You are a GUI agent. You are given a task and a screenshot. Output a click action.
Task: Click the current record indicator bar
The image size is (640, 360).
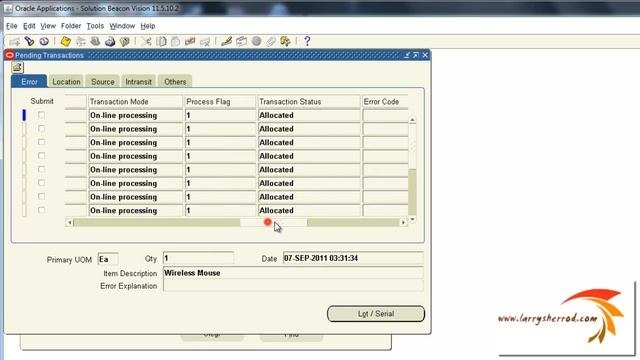pyautogui.click(x=24, y=115)
